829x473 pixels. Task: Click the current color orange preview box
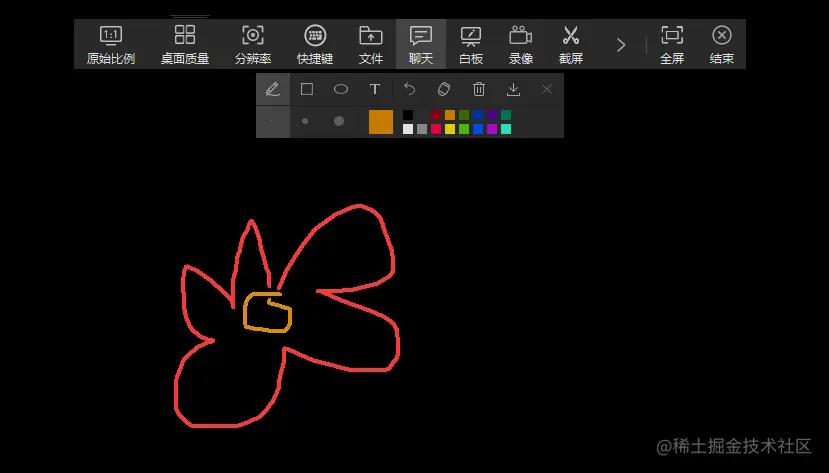(x=381, y=122)
